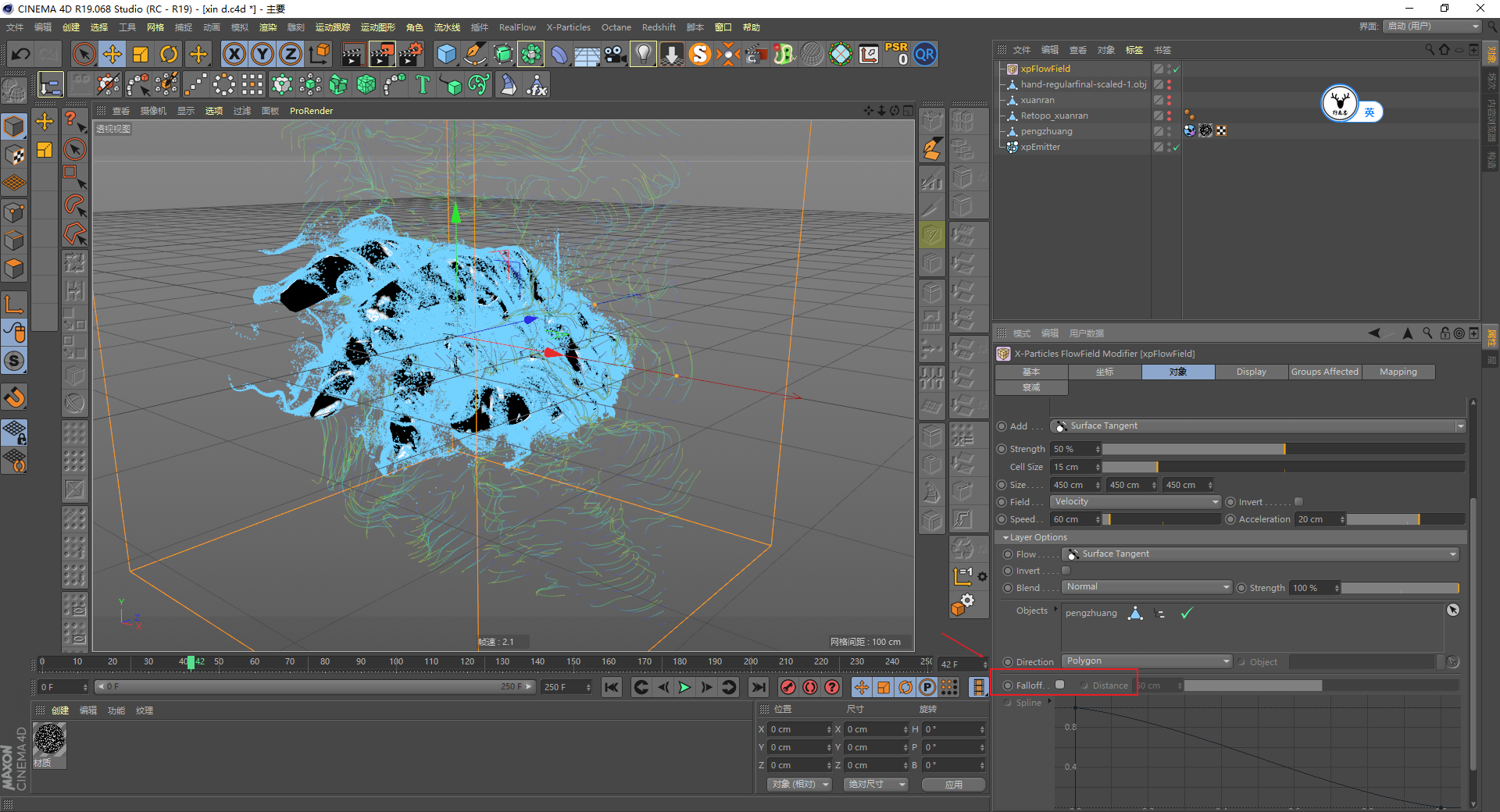Image resolution: width=1500 pixels, height=812 pixels.
Task: Select the hand-regularfinal-scaled-1.obj object
Action: [1084, 84]
